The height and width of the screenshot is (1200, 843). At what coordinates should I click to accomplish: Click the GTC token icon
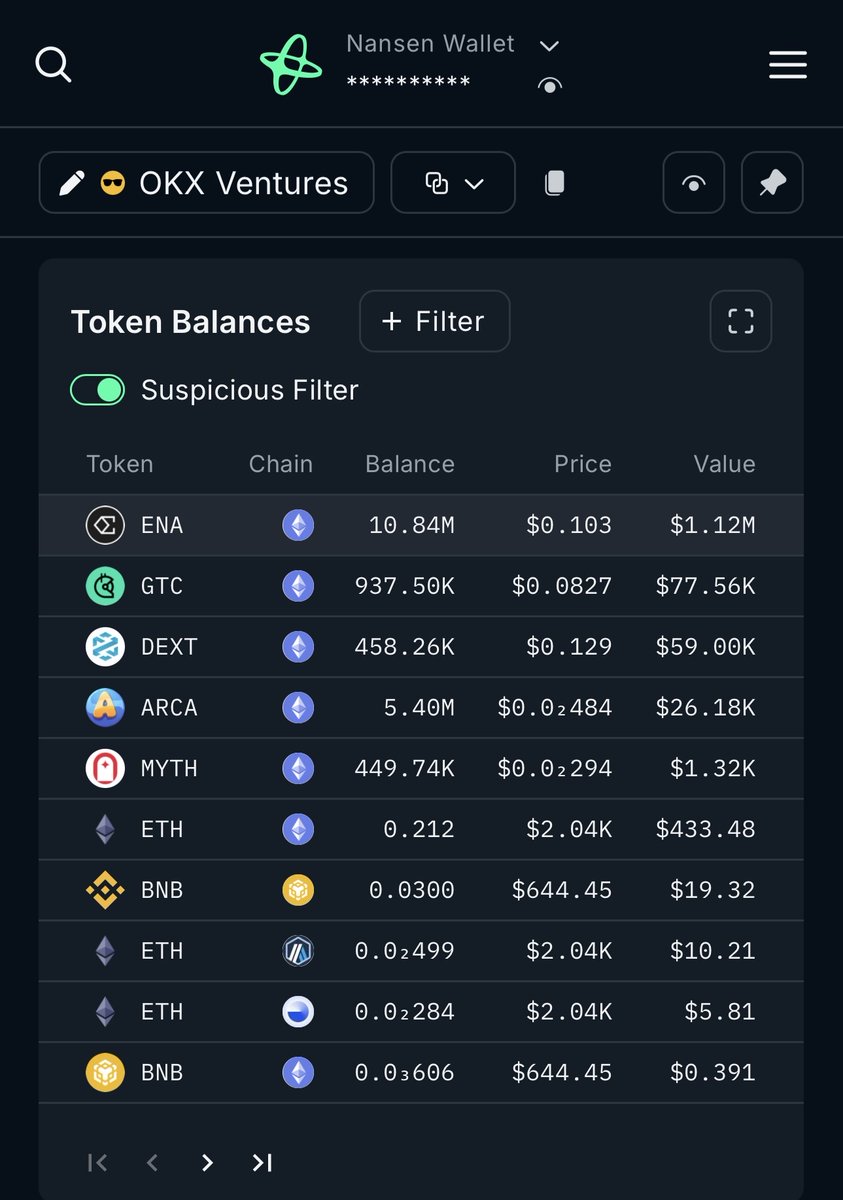[105, 586]
